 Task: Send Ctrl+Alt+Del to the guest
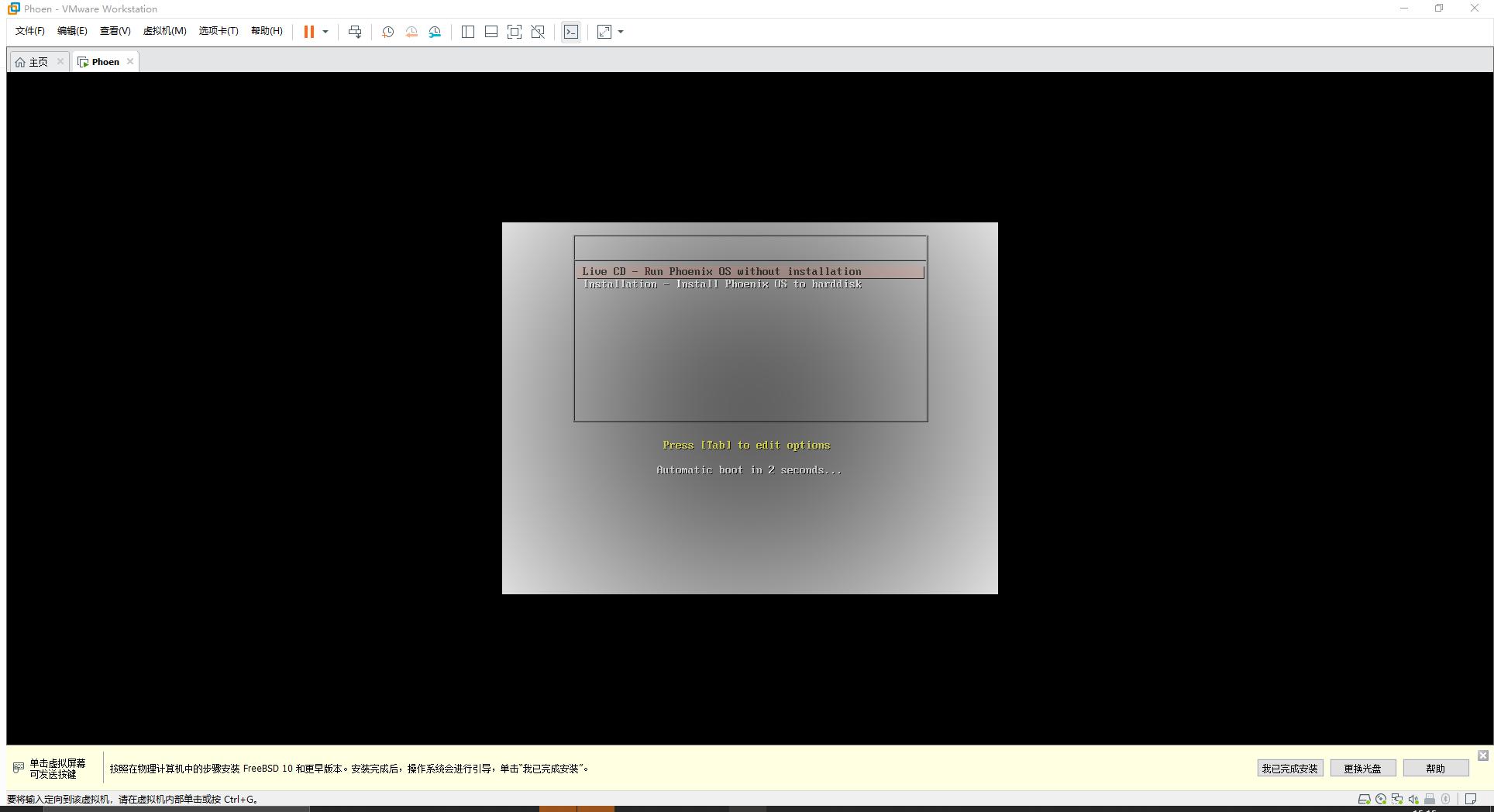pyautogui.click(x=355, y=32)
